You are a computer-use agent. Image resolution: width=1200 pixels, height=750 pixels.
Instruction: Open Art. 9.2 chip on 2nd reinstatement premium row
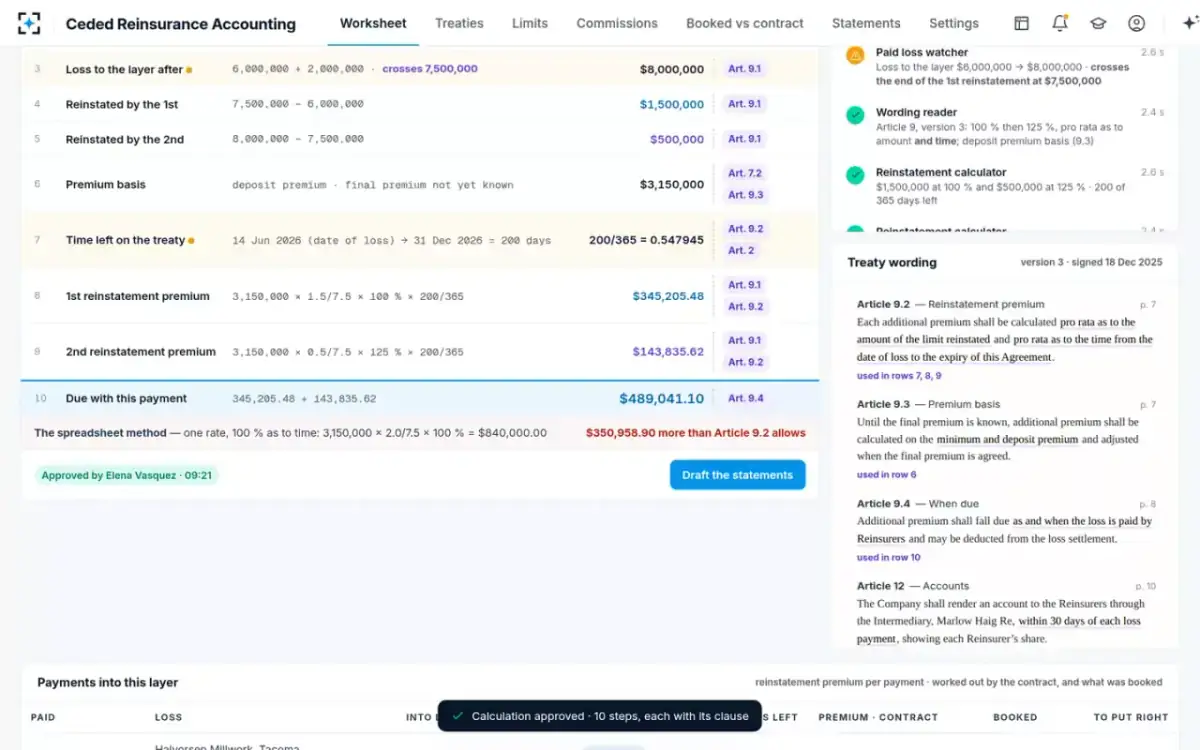(745, 363)
